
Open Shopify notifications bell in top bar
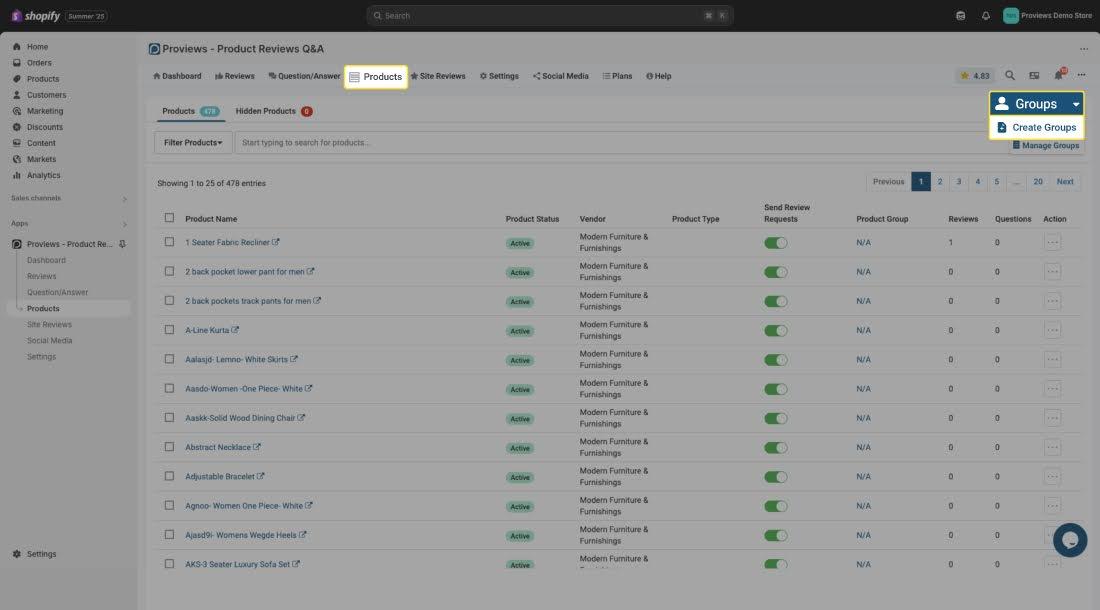pos(985,16)
